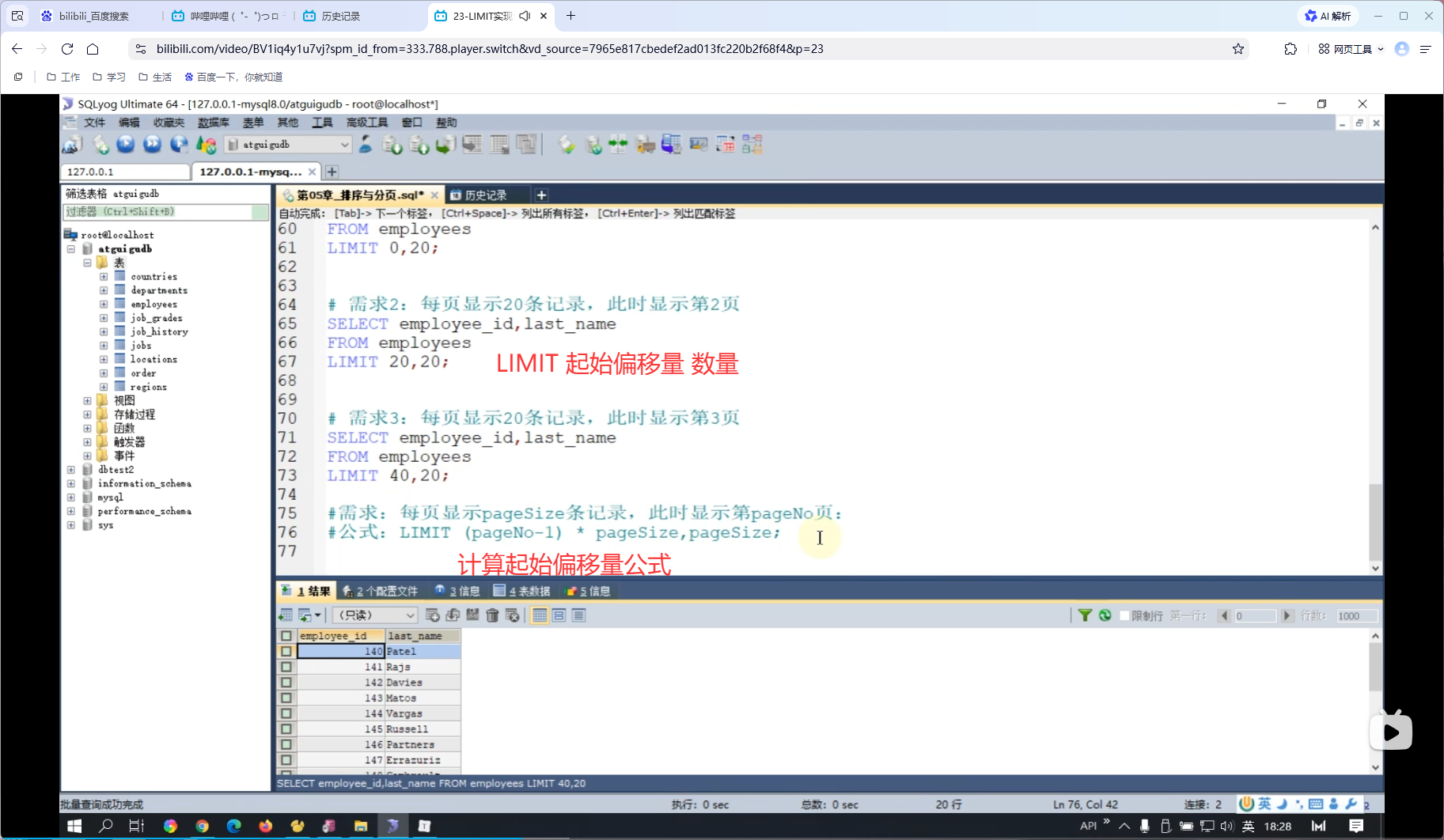The width and height of the screenshot is (1444, 840).
Task: Click the green filter funnel icon
Action: (x=1085, y=615)
